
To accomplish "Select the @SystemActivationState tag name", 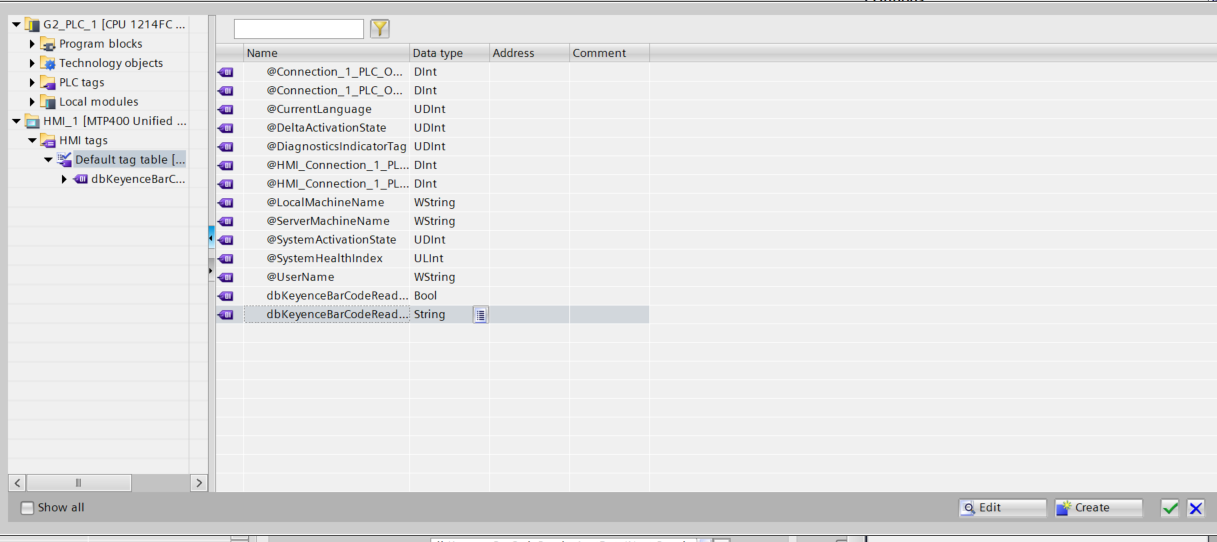I will tap(331, 240).
